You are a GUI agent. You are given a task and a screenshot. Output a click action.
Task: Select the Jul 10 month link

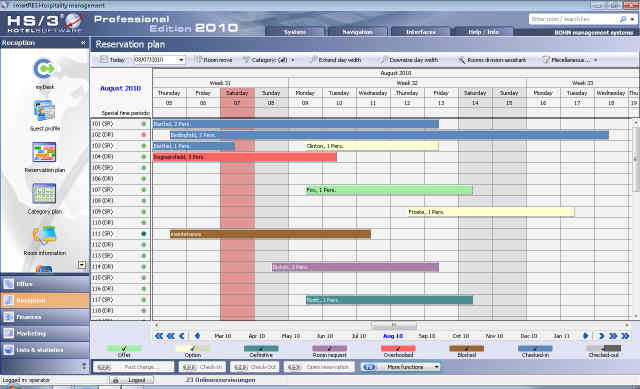pyautogui.click(x=359, y=336)
